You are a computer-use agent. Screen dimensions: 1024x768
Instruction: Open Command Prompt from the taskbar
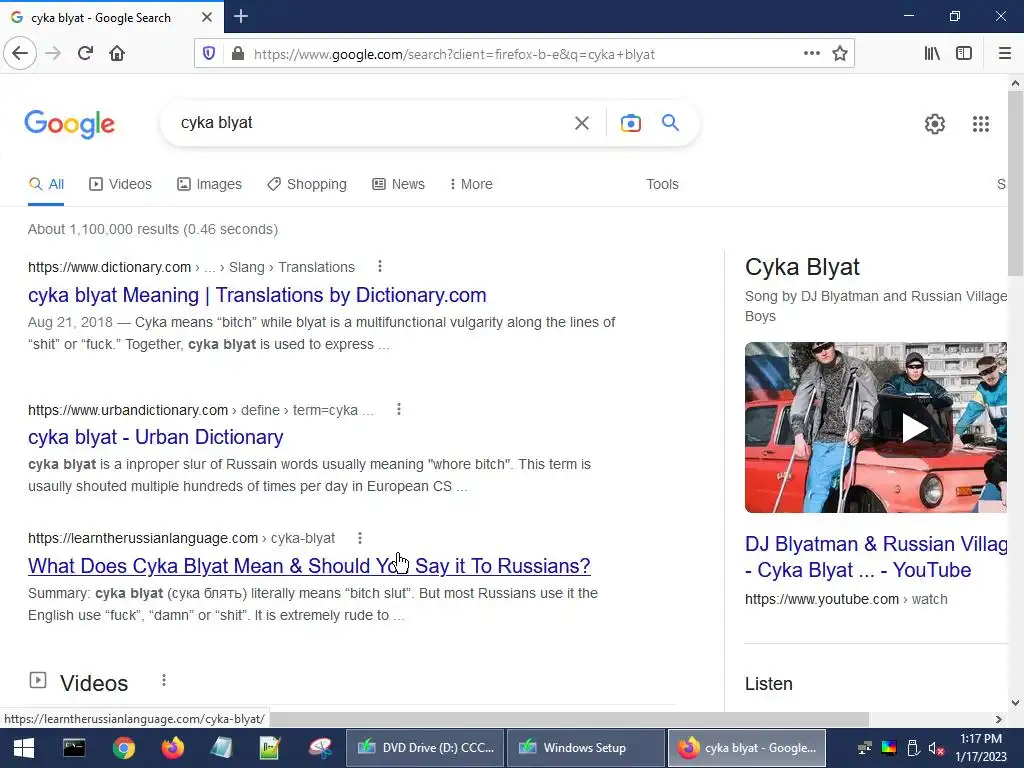[x=74, y=748]
